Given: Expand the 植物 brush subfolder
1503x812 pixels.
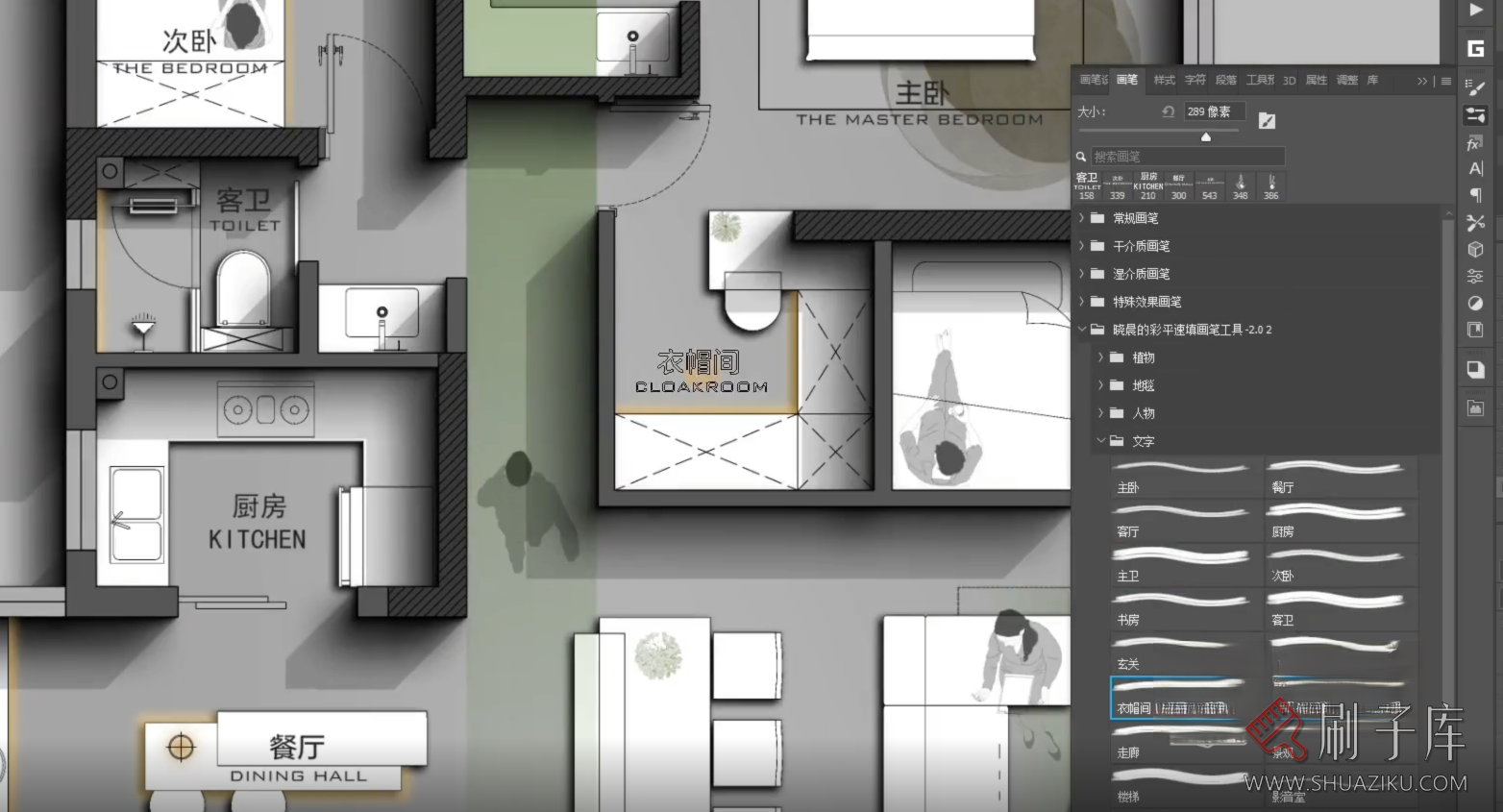Looking at the screenshot, I should click(1100, 357).
